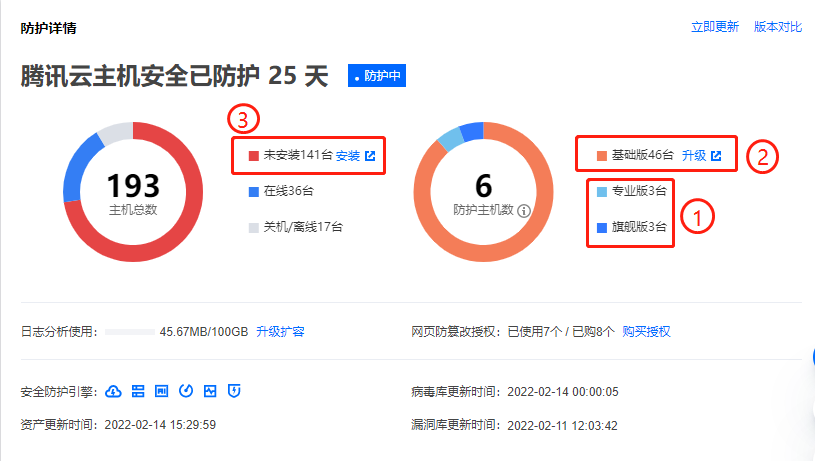This screenshot has height=461, width=815.
Task: Click the 升级 link for 基础版
Action: 694,155
